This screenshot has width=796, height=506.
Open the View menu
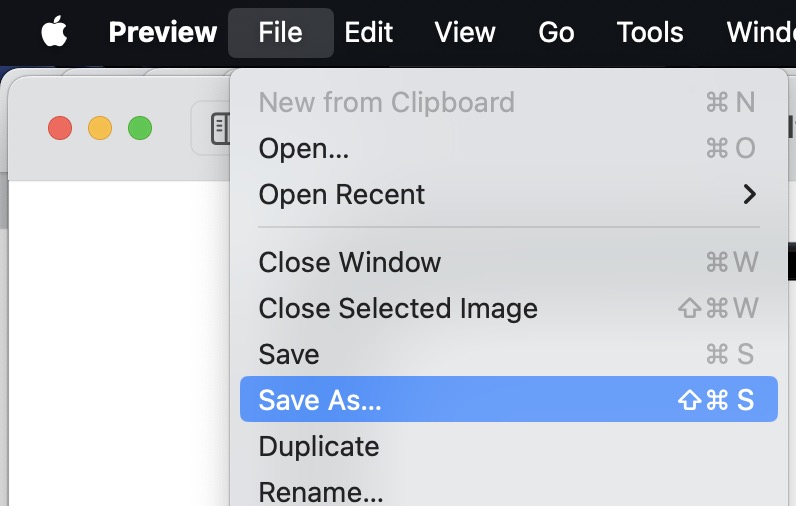465,32
